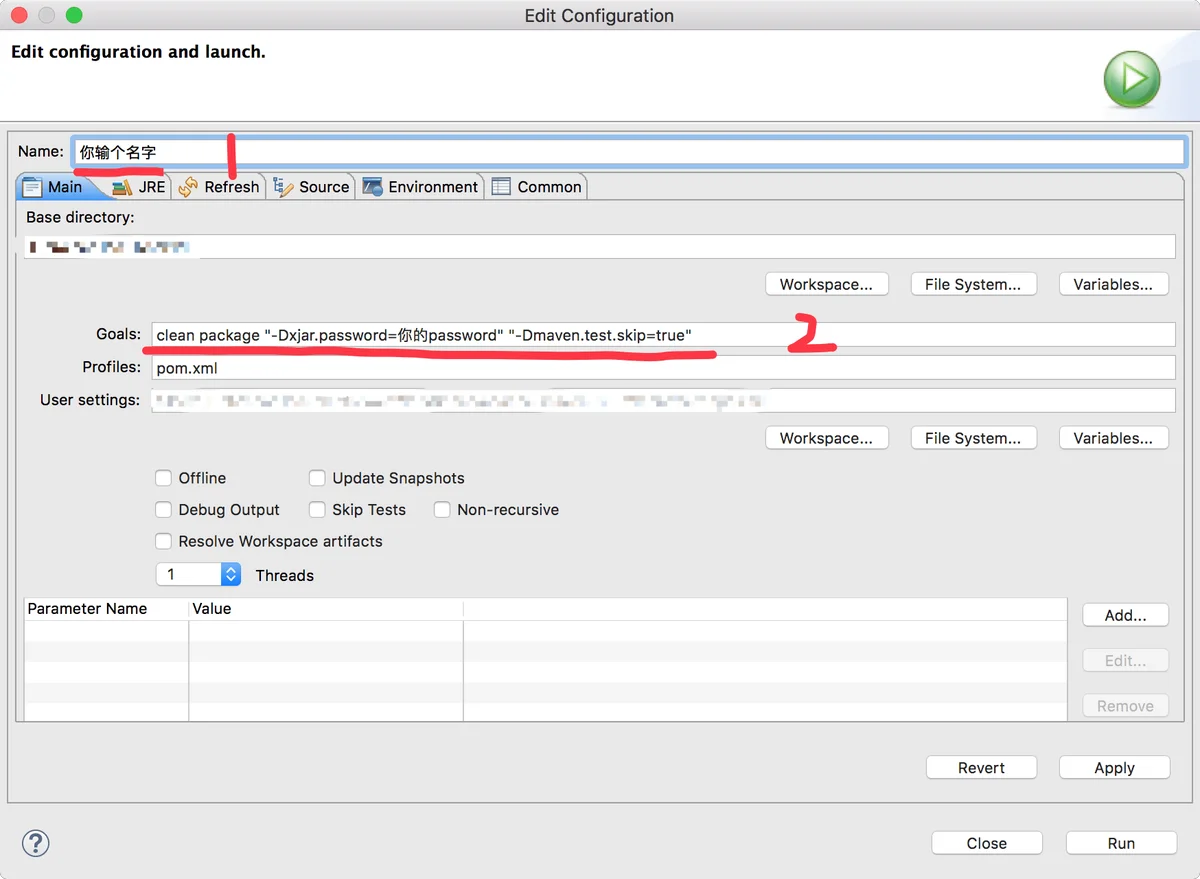Screen dimensions: 1200x879
Task: Click the Run button
Action: pos(1121,843)
